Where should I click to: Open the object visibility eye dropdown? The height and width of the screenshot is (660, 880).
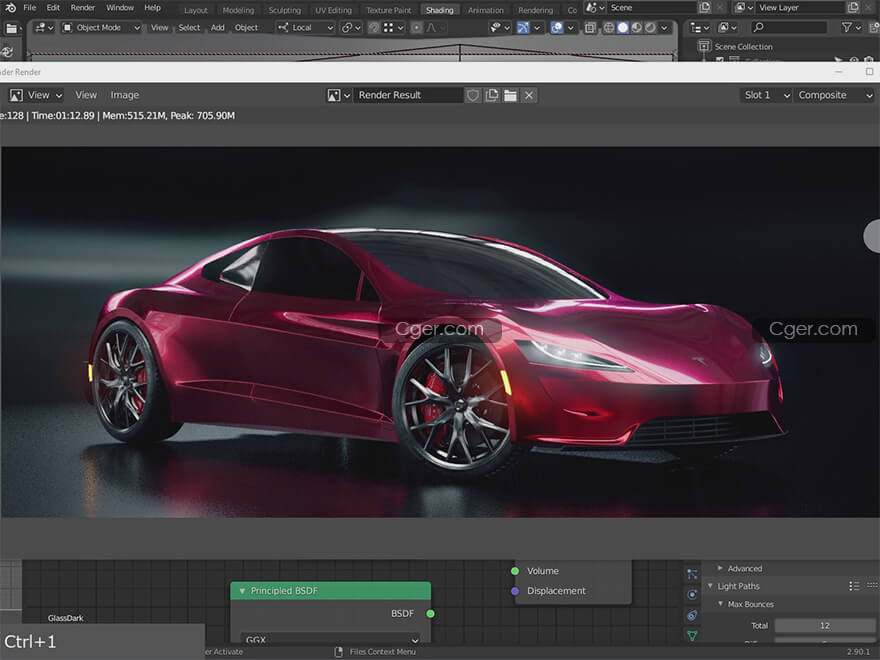(x=499, y=28)
